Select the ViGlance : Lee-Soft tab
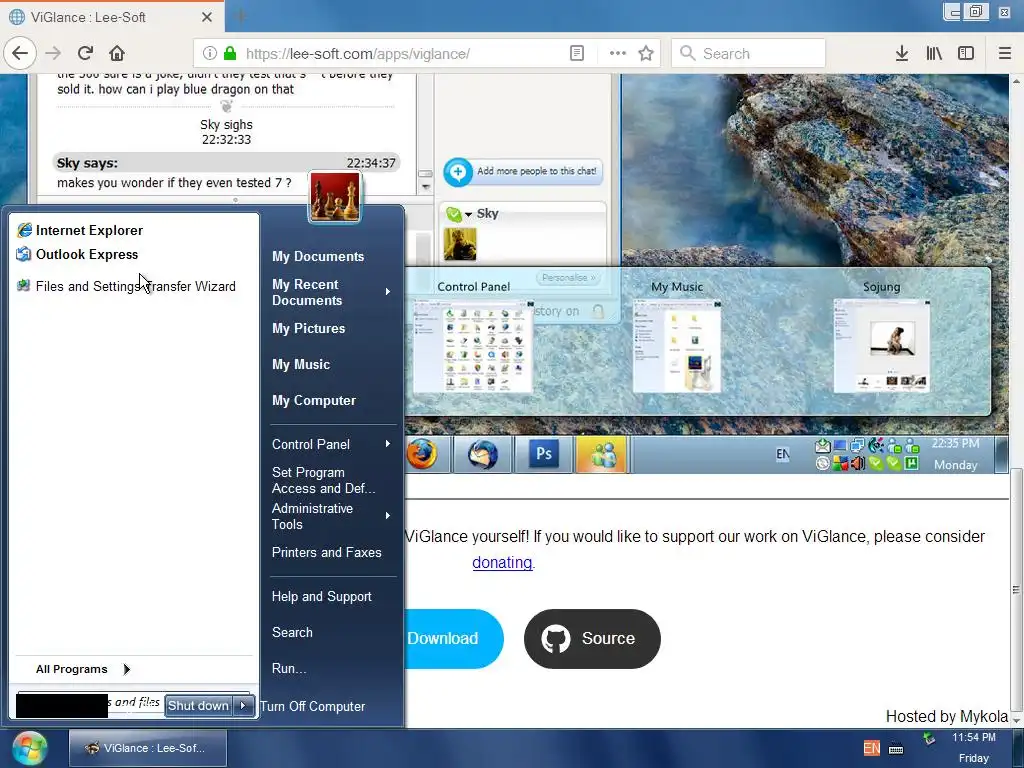Screen dimensions: 1024x768 [x=112, y=17]
